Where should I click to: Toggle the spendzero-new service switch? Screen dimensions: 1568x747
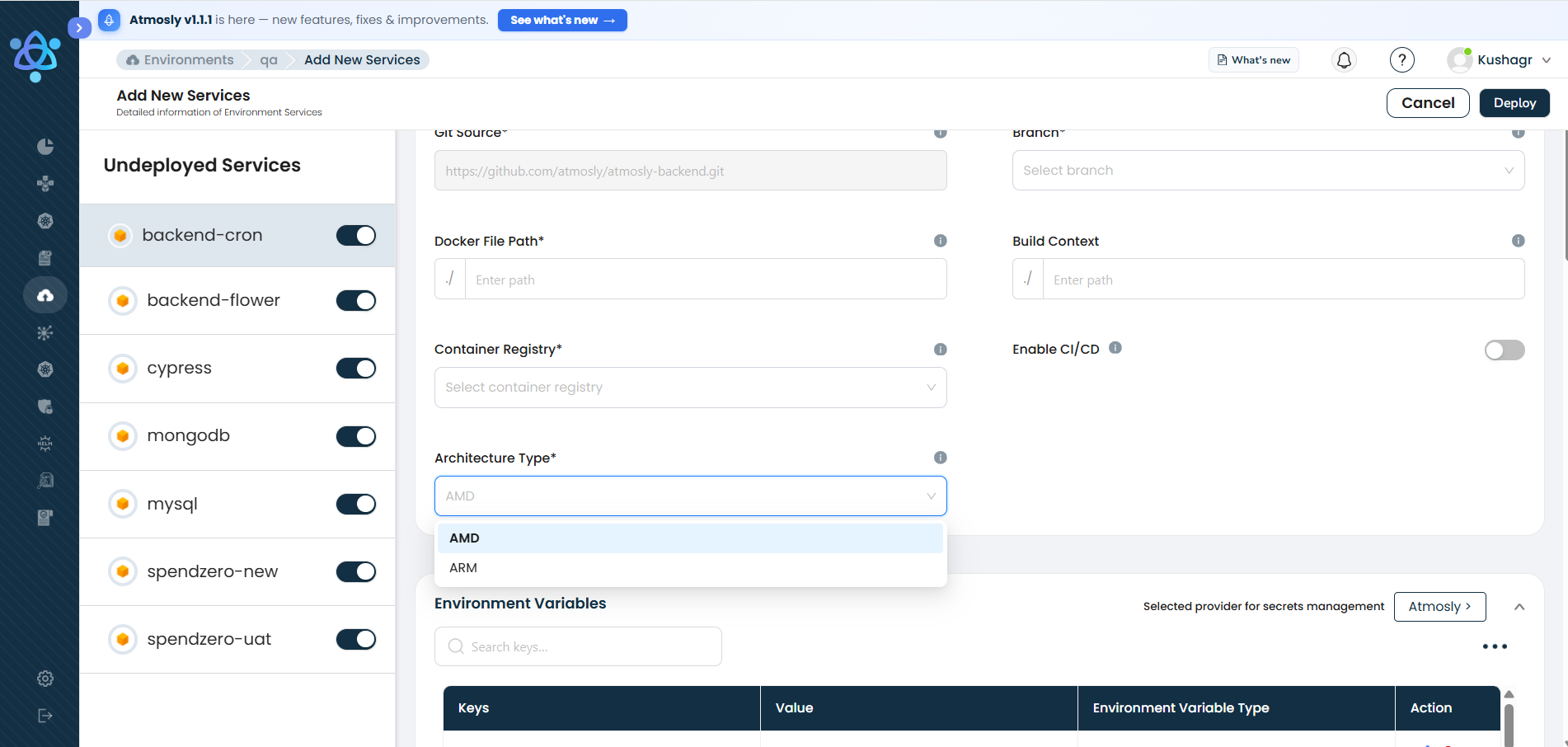(356, 571)
